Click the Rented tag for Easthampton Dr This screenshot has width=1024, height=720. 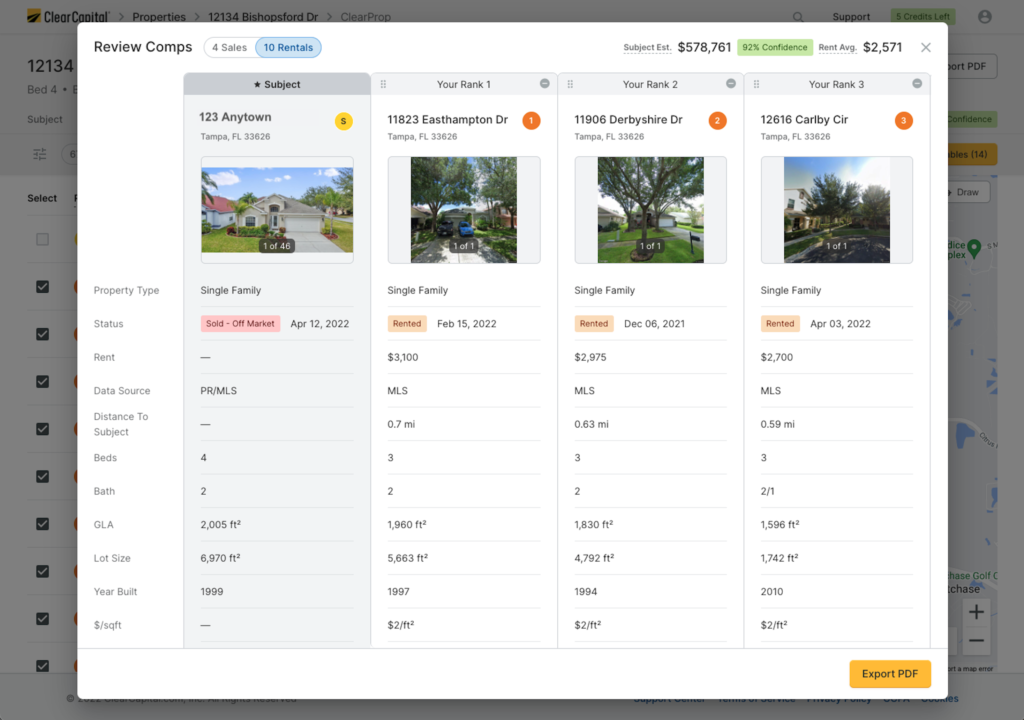[x=407, y=324]
